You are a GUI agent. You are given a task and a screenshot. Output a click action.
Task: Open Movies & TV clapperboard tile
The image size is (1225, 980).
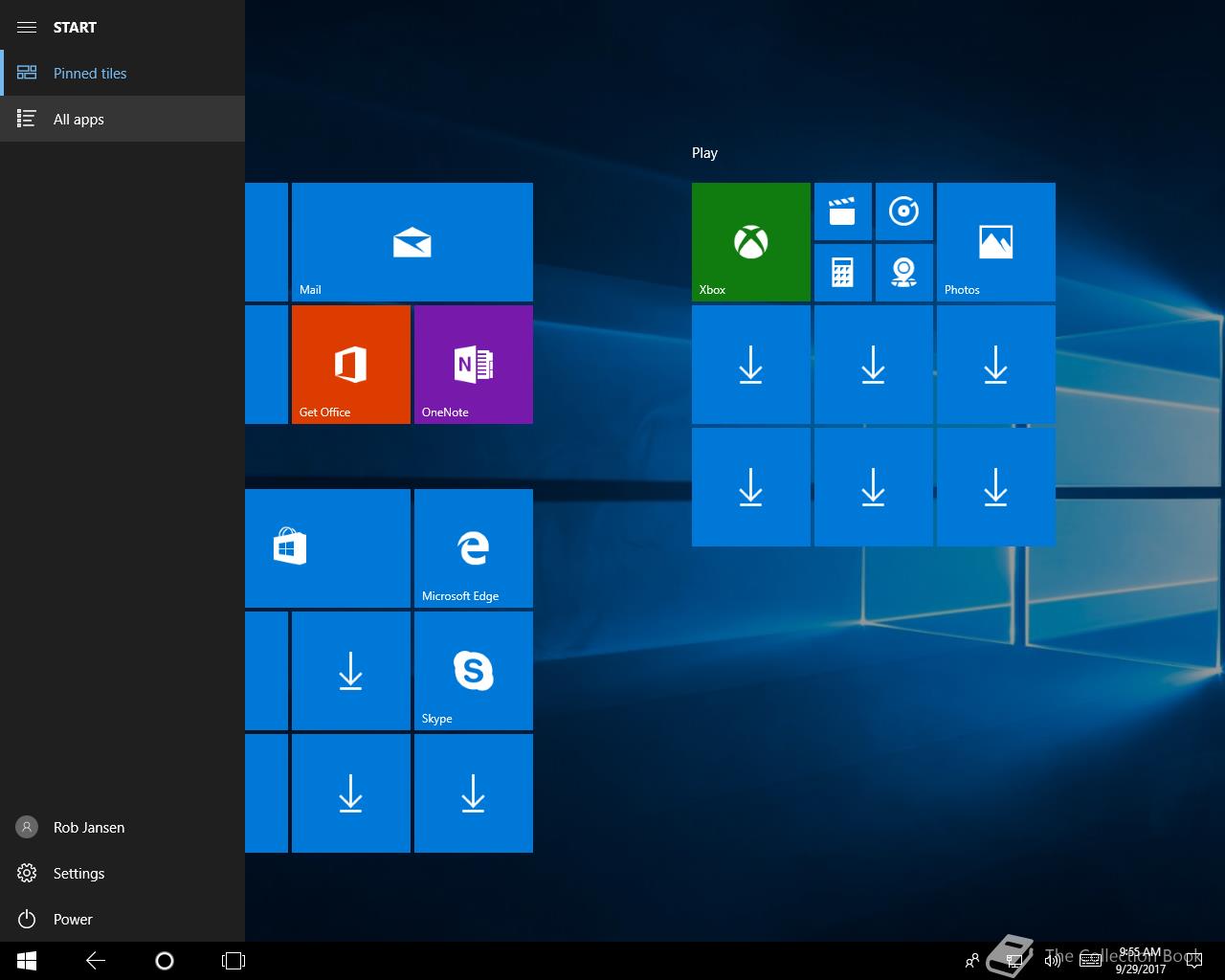pos(843,212)
